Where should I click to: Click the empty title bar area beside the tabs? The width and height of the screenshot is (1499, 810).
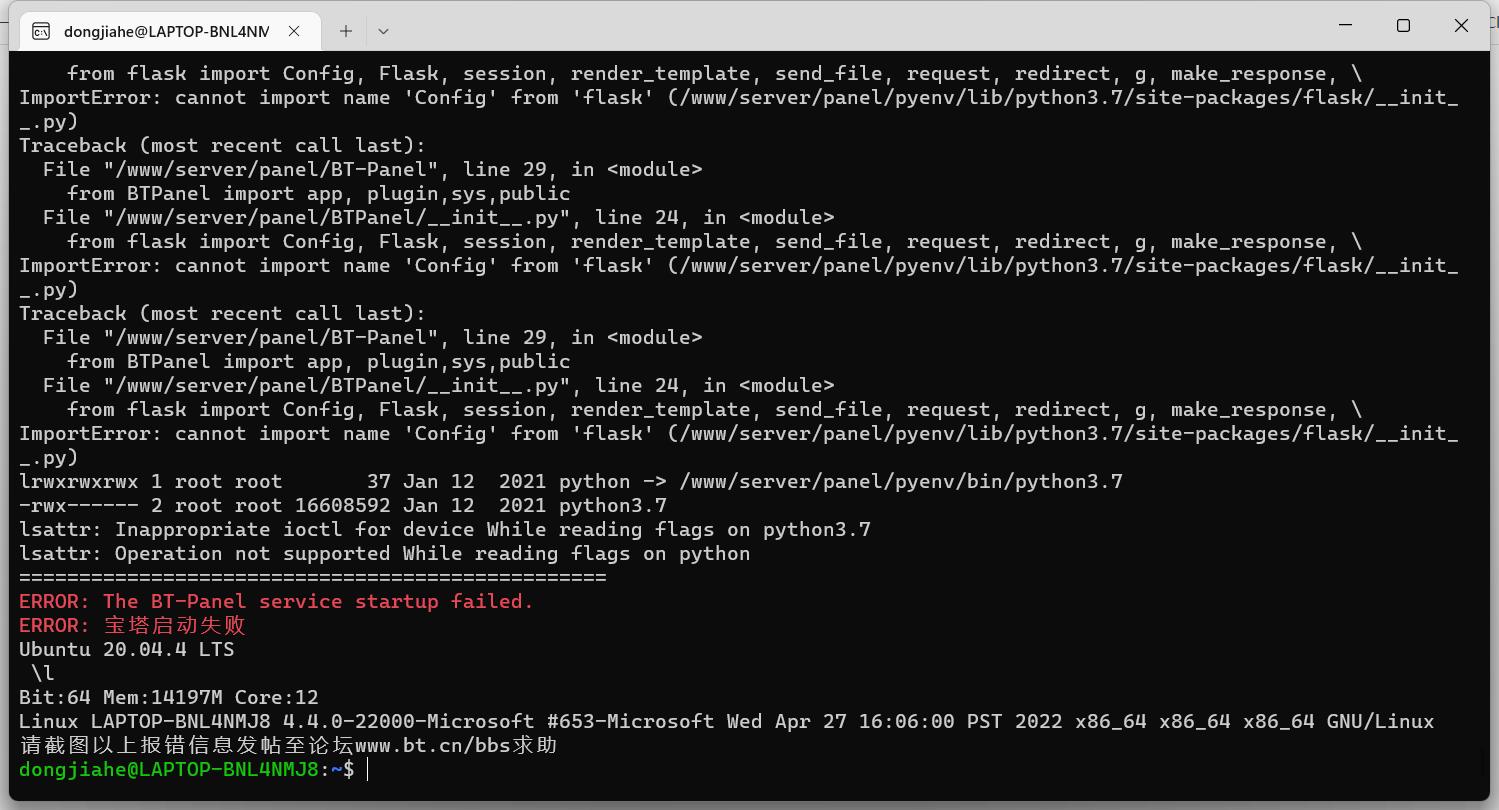(x=850, y=26)
